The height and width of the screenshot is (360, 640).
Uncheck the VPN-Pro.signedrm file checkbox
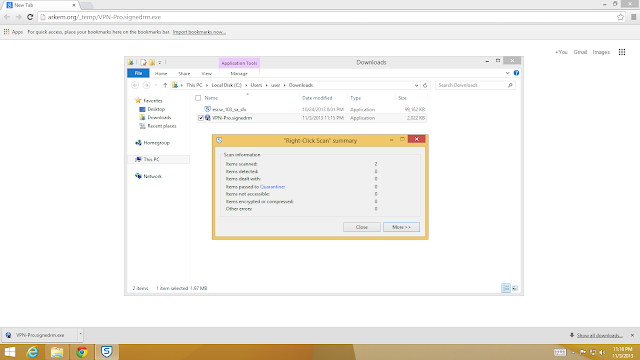(200, 118)
